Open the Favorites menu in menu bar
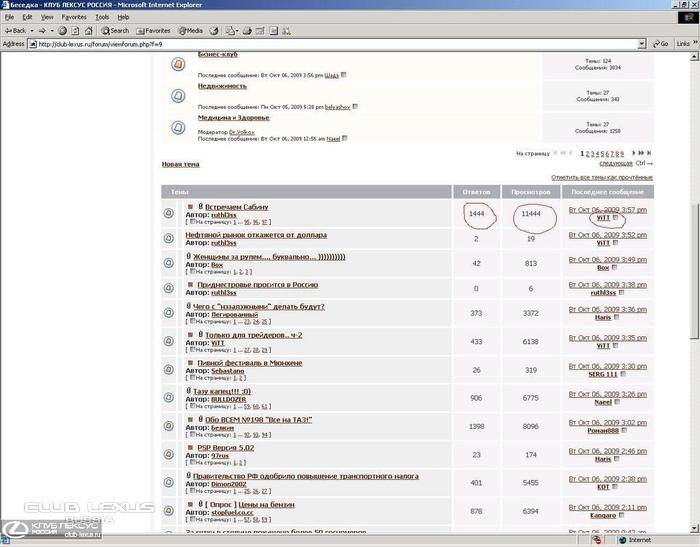The width and height of the screenshot is (700, 547). 73,17
